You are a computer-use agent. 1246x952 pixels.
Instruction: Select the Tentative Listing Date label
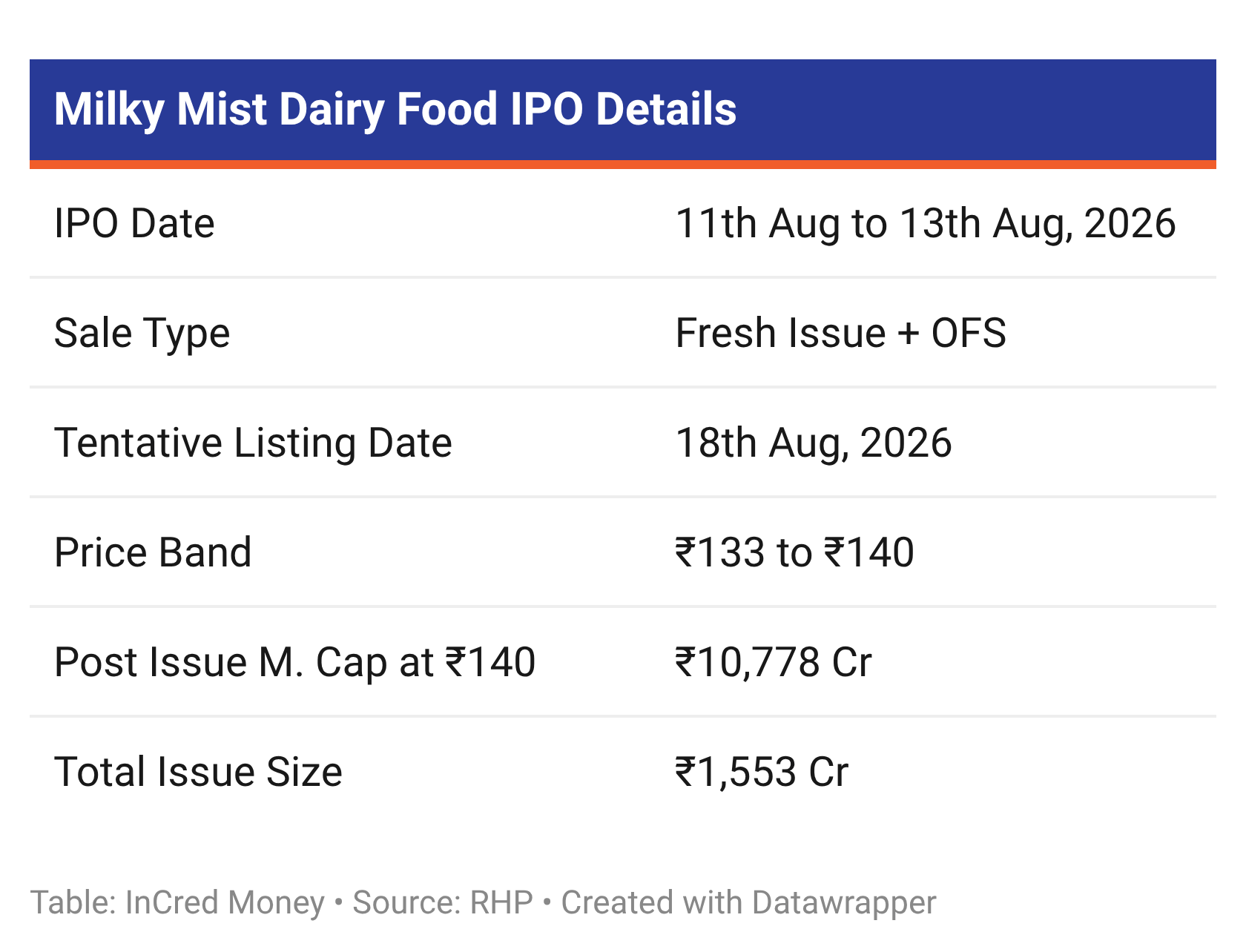pyautogui.click(x=253, y=443)
